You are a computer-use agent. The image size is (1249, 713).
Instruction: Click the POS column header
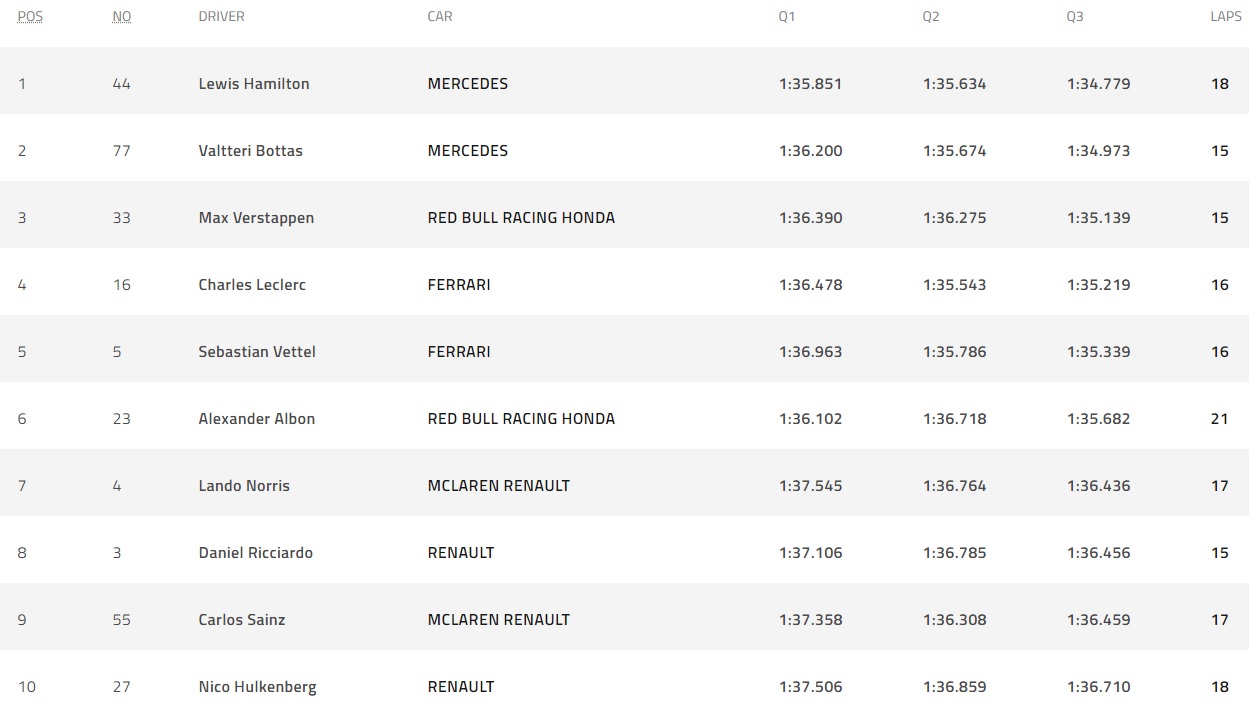(x=30, y=17)
